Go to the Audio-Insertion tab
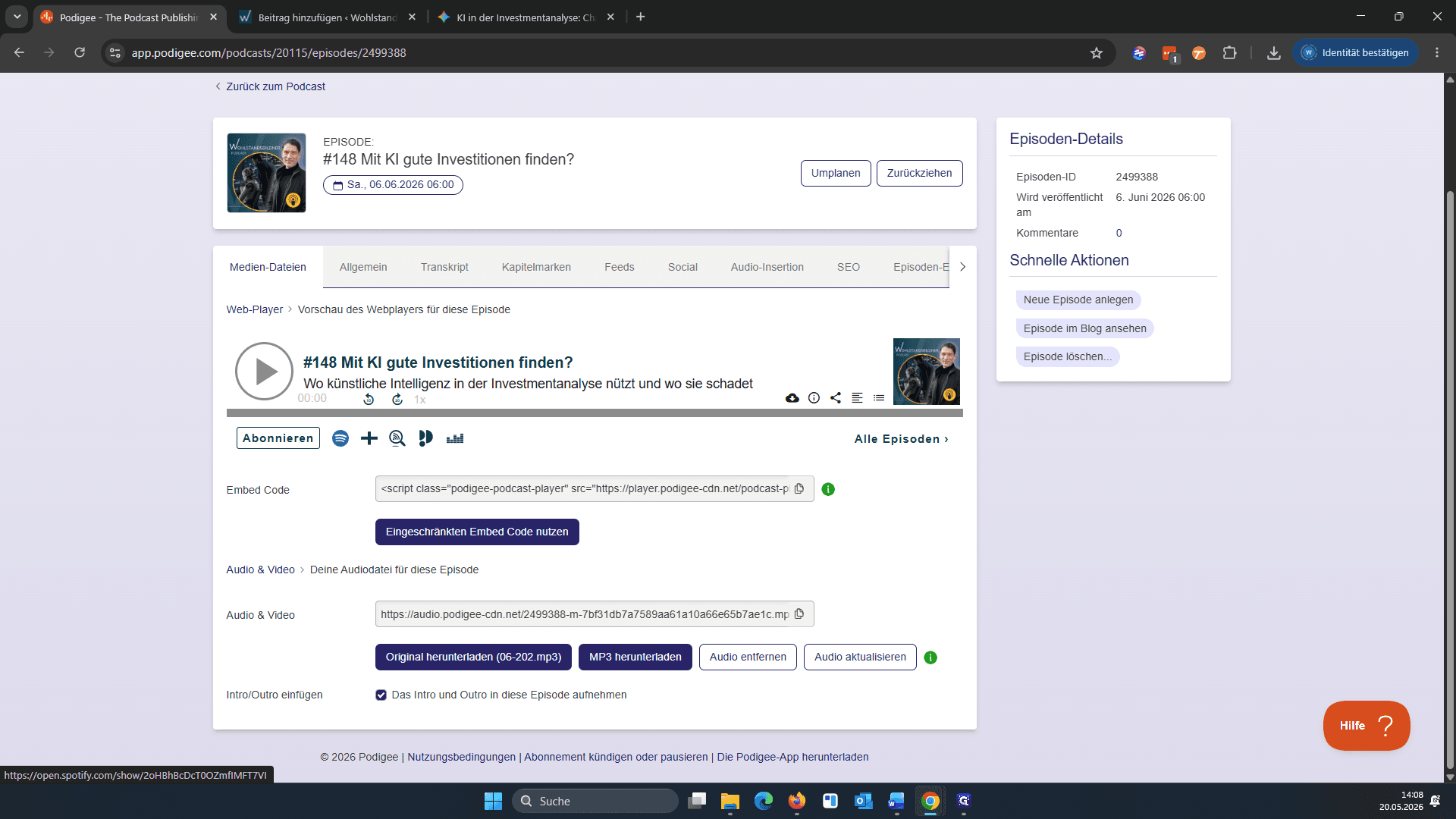The height and width of the screenshot is (819, 1456). [x=767, y=267]
